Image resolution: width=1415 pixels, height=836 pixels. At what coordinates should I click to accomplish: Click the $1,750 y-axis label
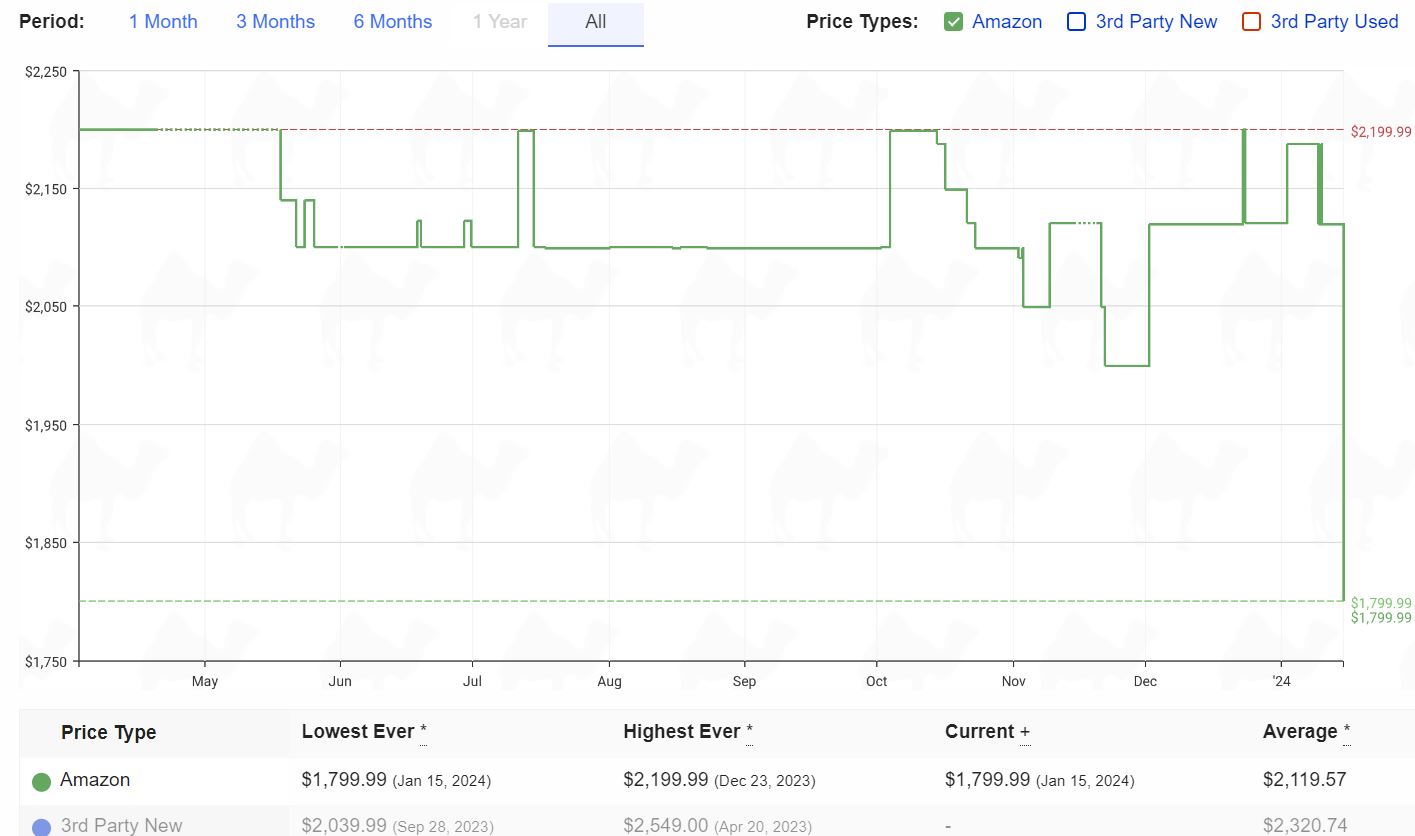tap(46, 661)
